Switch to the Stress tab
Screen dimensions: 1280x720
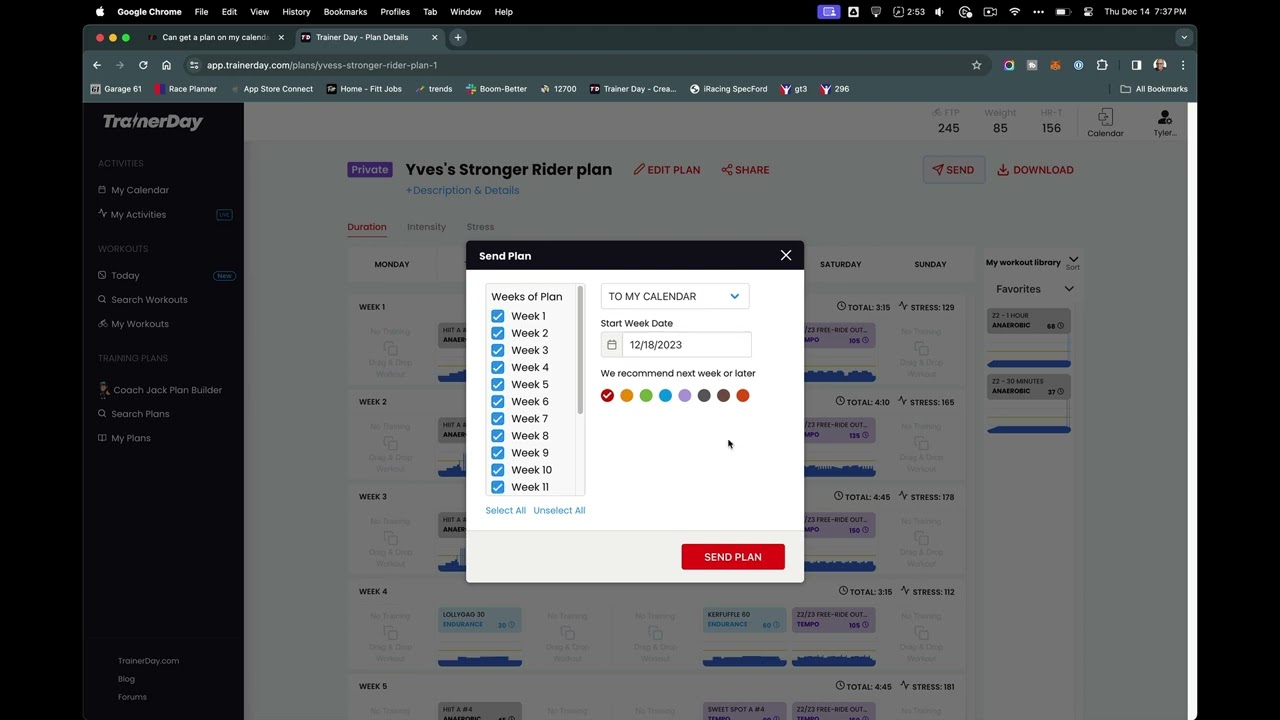point(480,227)
